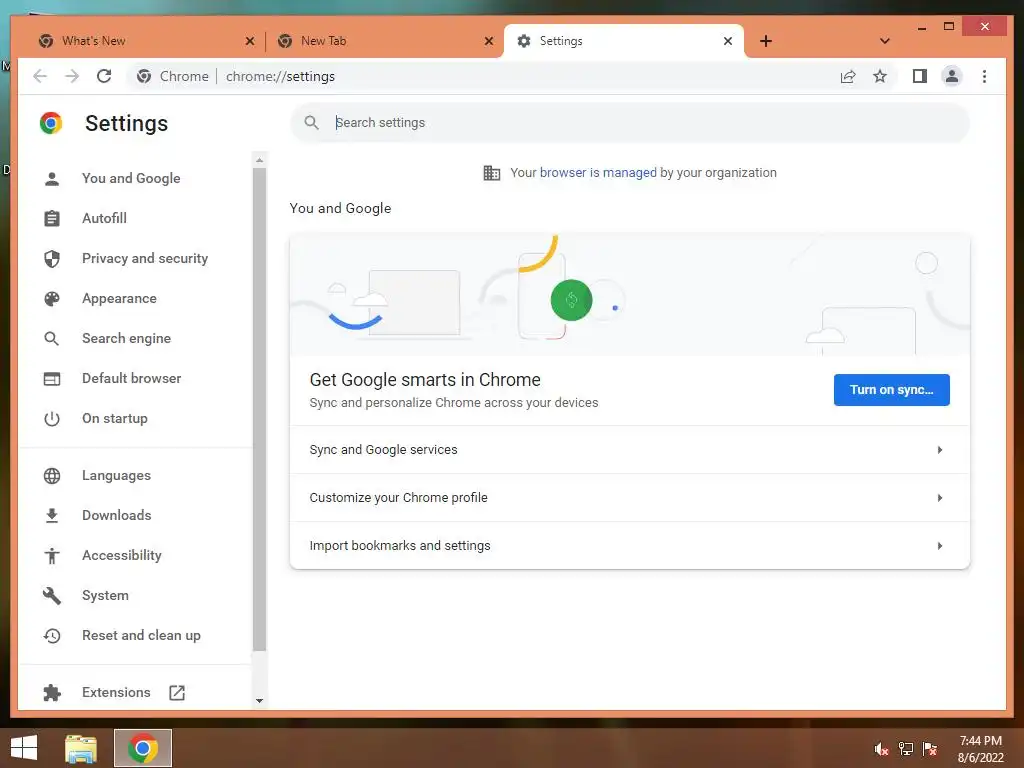1024x768 pixels.
Task: Click the On startup power icon
Action: pyautogui.click(x=52, y=419)
